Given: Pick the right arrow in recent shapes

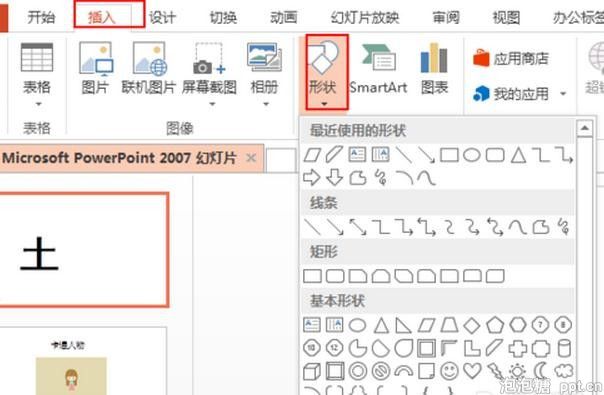Looking at the screenshot, I should tap(312, 178).
